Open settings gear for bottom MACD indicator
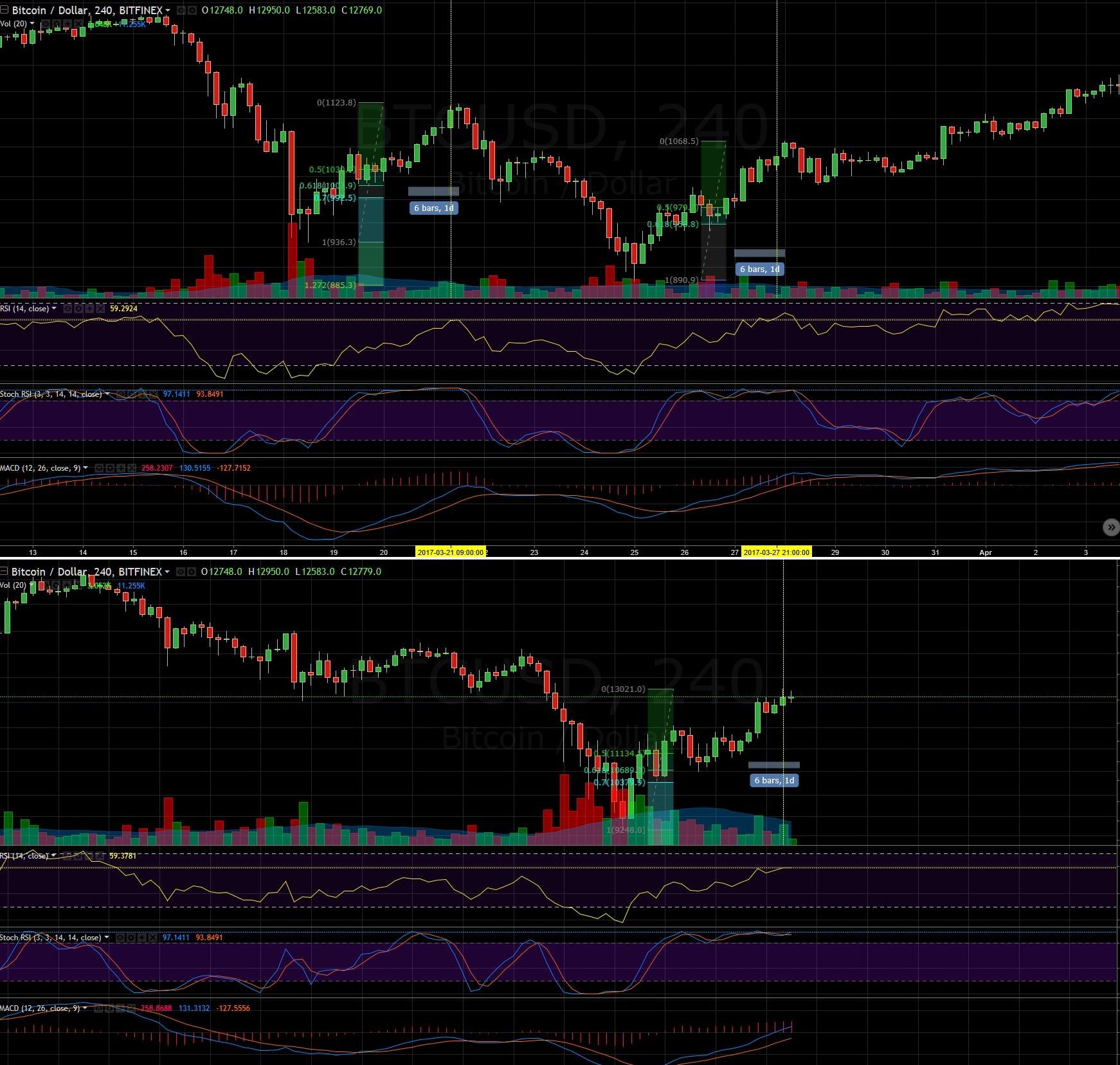 tap(110, 1008)
